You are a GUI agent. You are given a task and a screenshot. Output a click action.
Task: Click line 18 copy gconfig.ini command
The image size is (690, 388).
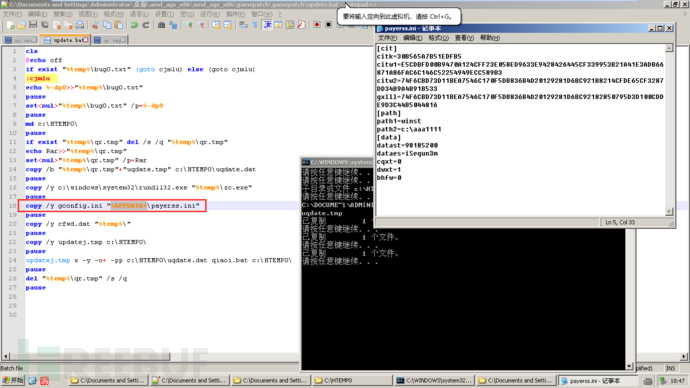point(113,205)
